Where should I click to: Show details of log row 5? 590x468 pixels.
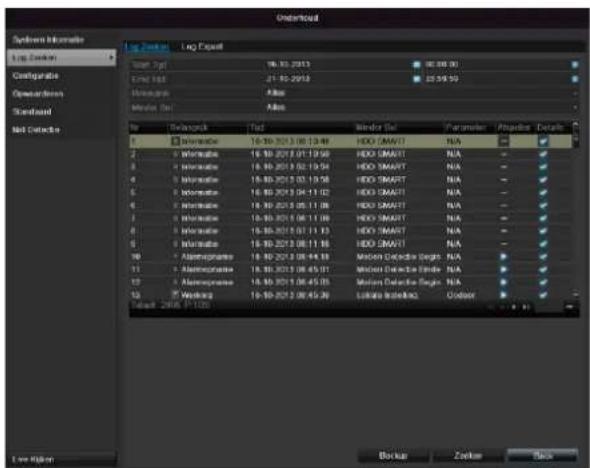coord(543,193)
